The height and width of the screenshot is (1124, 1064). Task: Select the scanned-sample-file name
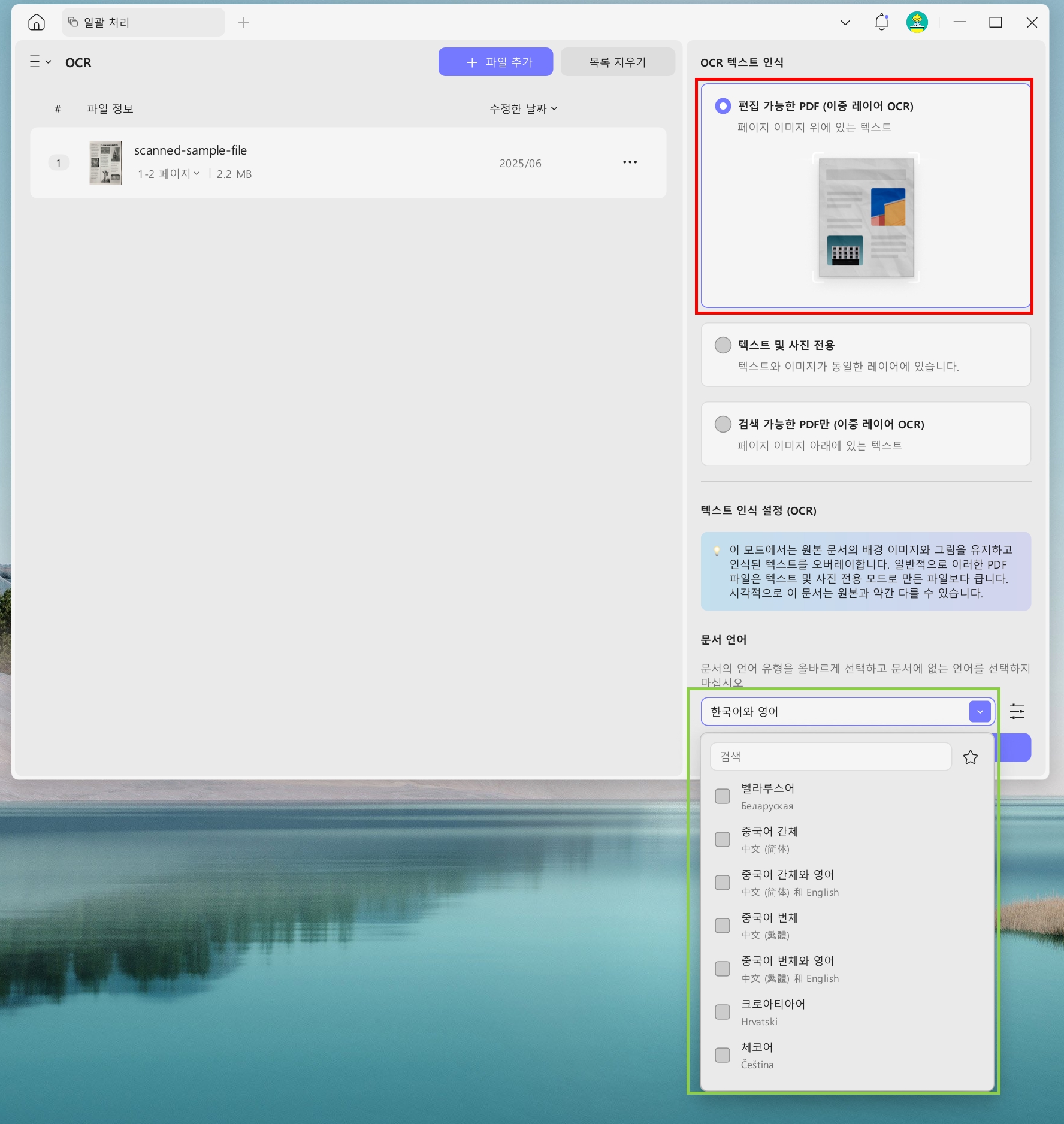coord(191,150)
